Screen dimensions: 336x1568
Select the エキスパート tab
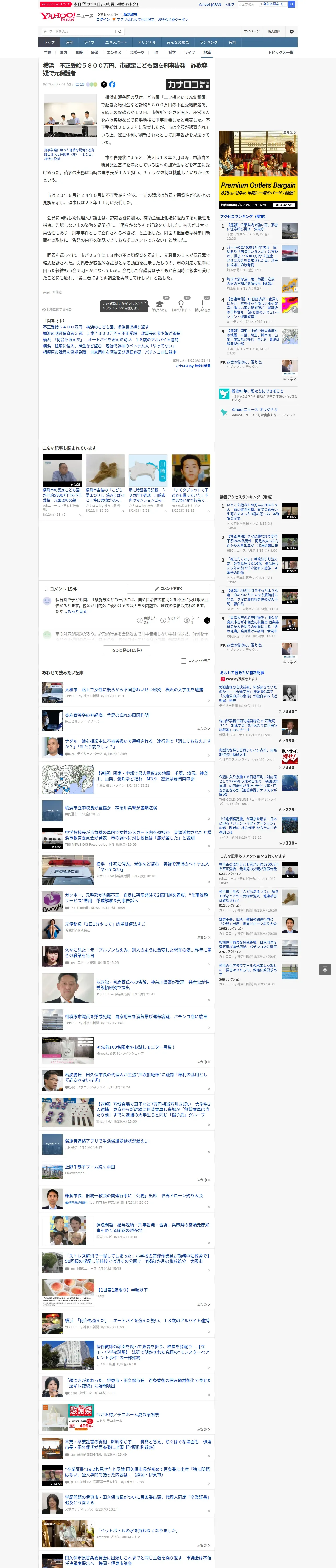(116, 42)
